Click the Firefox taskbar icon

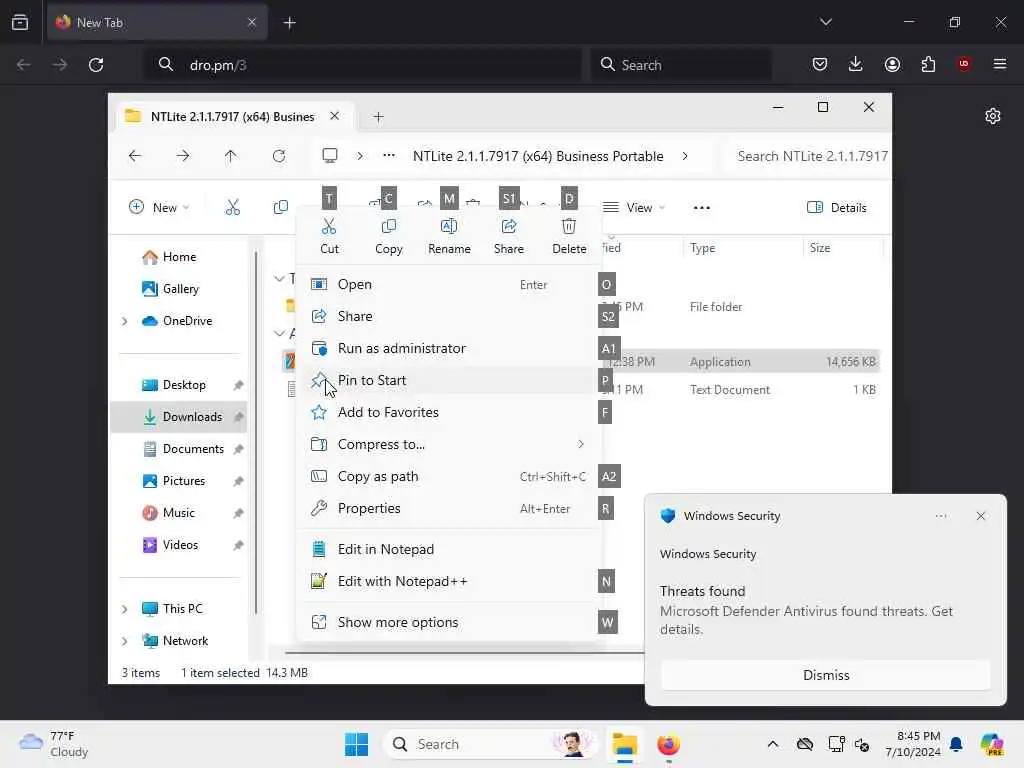(667, 744)
